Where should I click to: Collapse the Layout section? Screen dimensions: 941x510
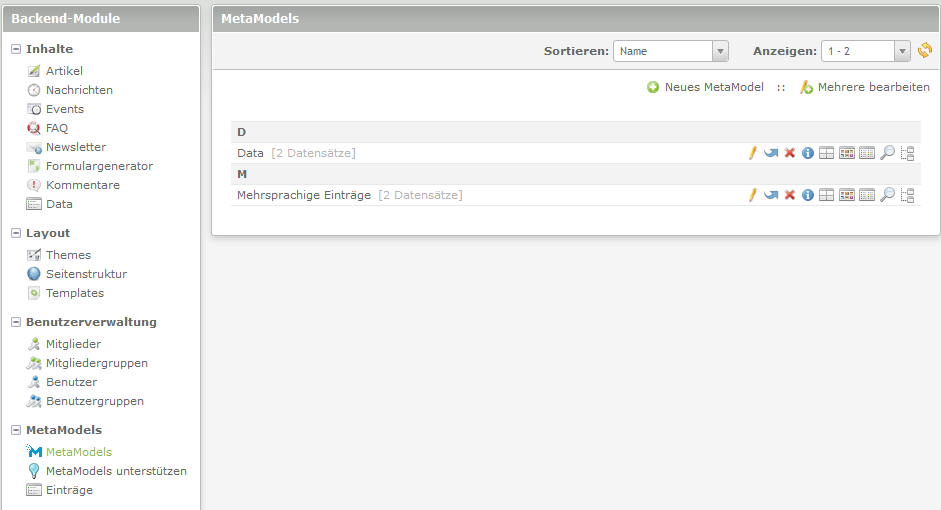tap(16, 233)
